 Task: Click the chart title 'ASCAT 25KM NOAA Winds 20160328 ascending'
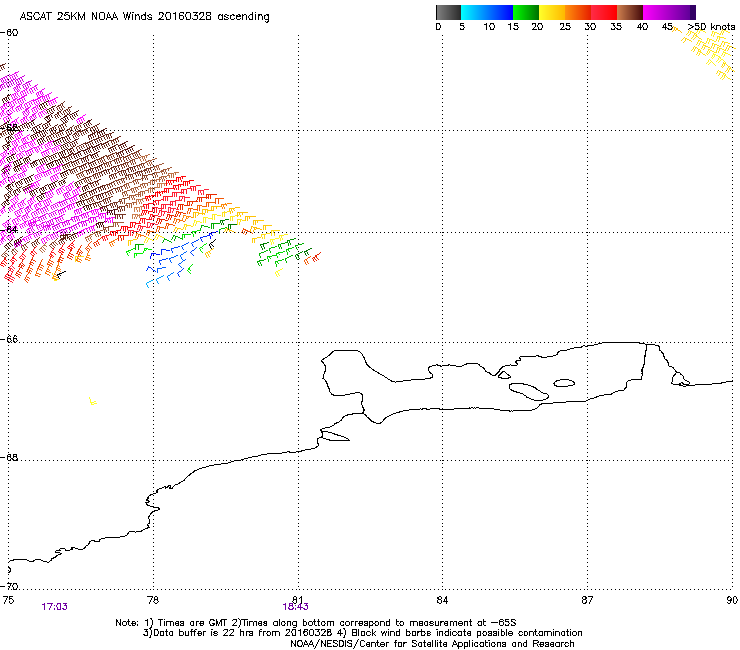point(144,17)
